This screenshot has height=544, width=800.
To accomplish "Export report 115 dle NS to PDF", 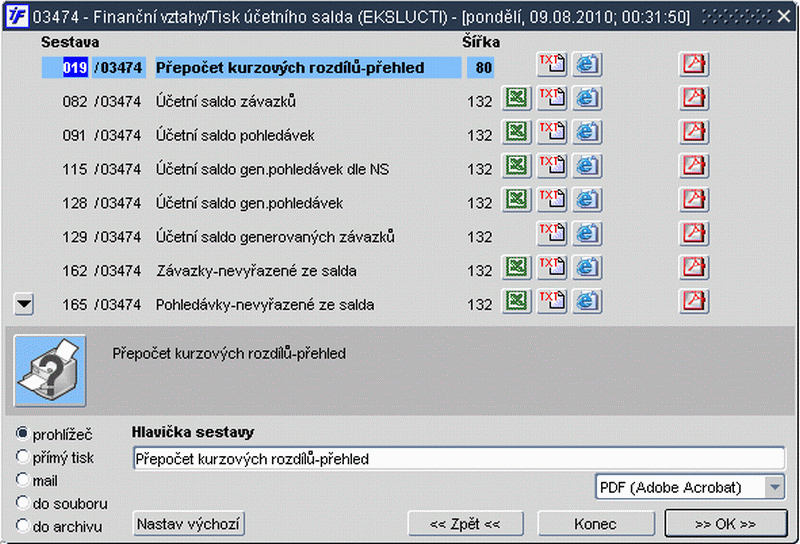I will pyautogui.click(x=694, y=166).
